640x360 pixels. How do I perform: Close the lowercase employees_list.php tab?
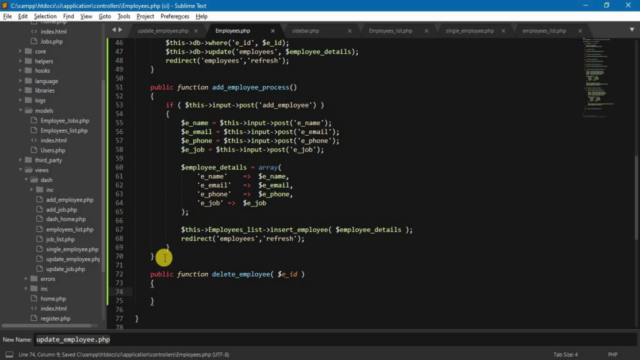[x=580, y=31]
